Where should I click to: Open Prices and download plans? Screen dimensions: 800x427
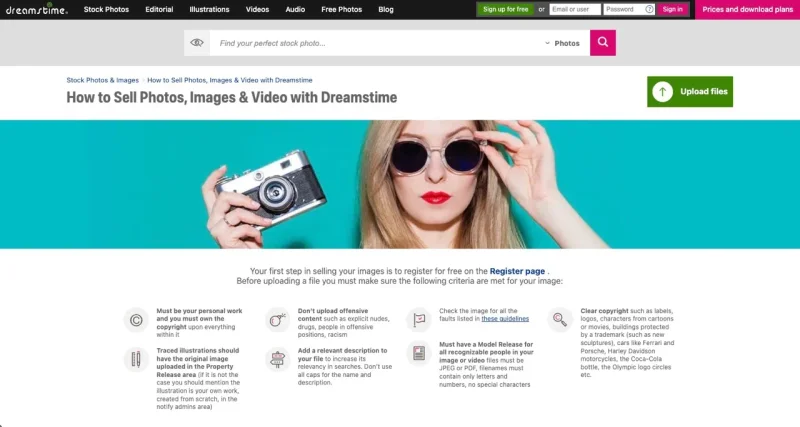coord(747,9)
